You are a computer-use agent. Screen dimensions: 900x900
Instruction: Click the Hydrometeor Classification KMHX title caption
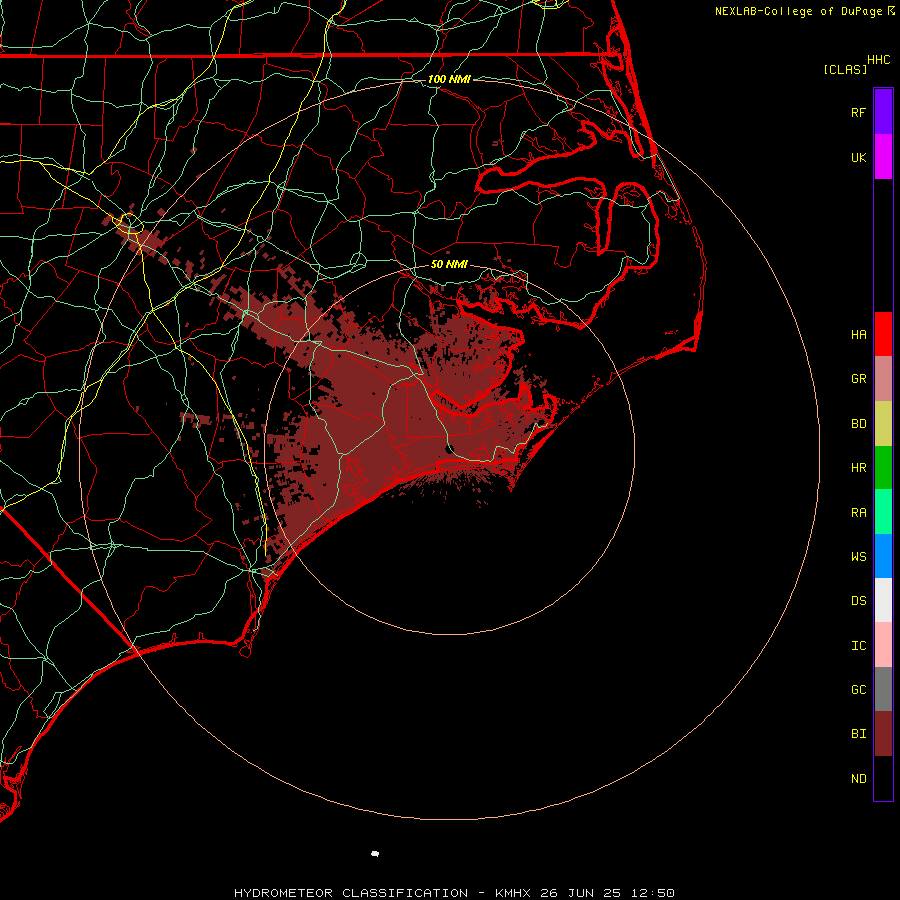pos(454,893)
